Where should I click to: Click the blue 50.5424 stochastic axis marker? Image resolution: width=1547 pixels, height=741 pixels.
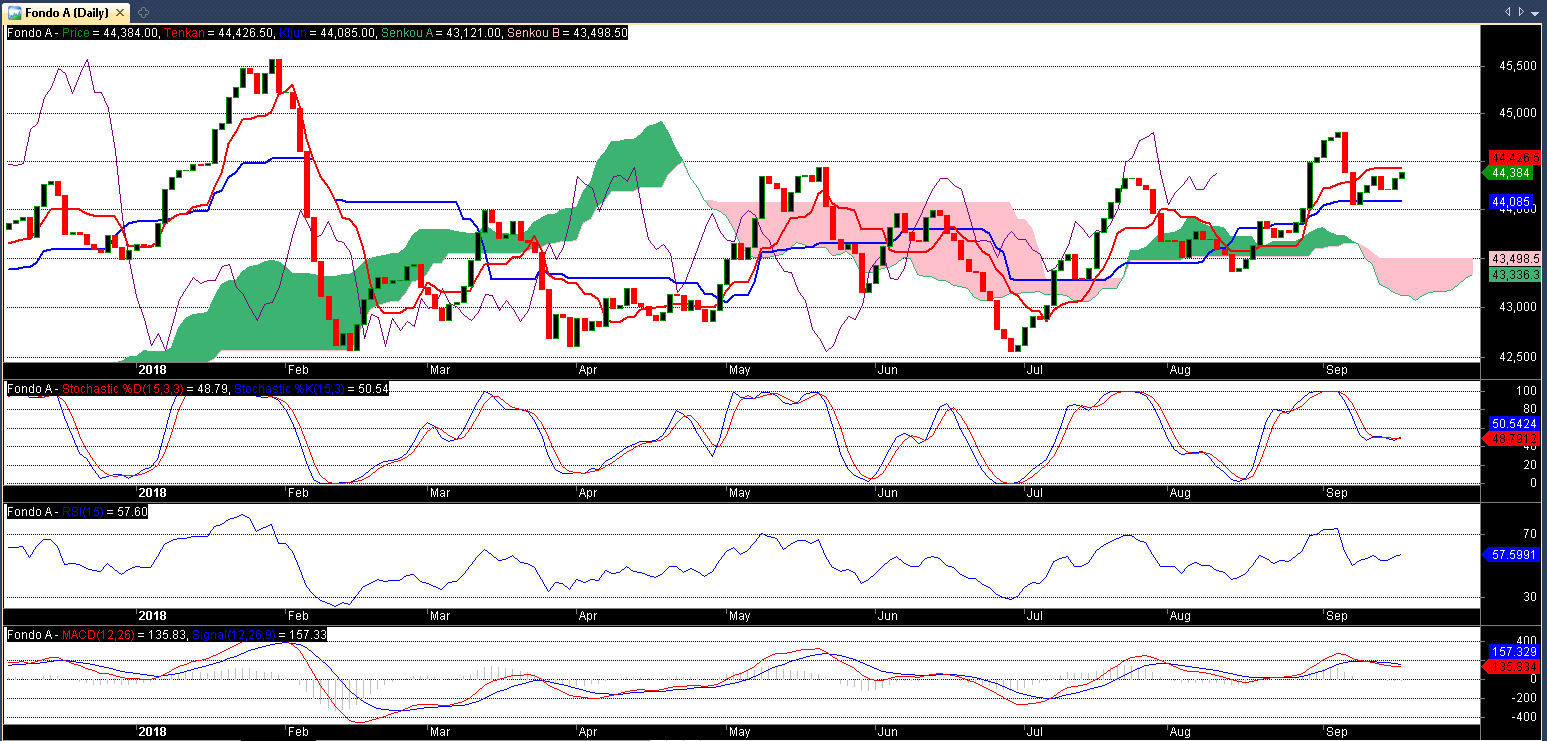pyautogui.click(x=1513, y=424)
